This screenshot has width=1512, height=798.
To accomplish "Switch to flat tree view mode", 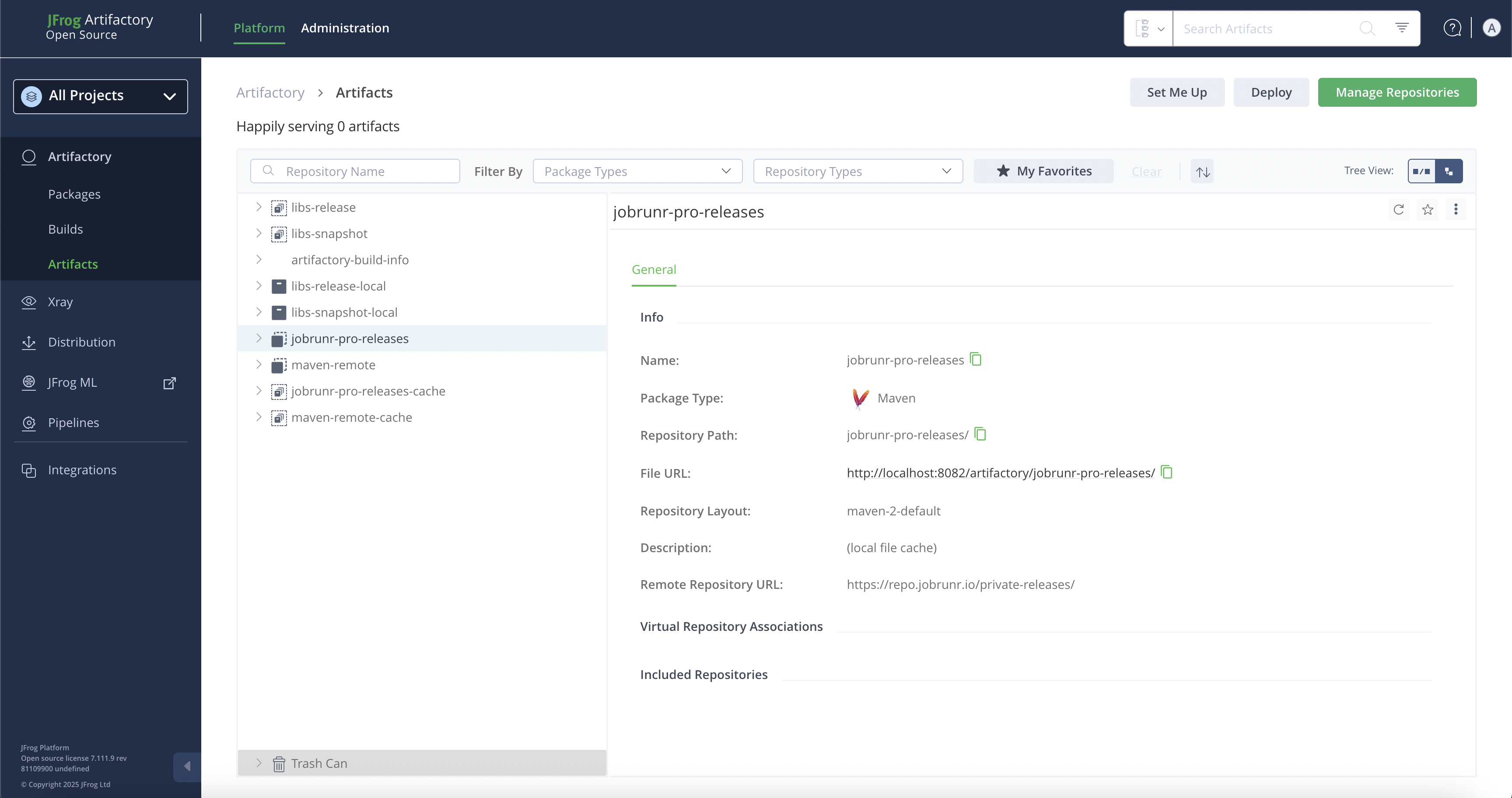I will click(1421, 171).
